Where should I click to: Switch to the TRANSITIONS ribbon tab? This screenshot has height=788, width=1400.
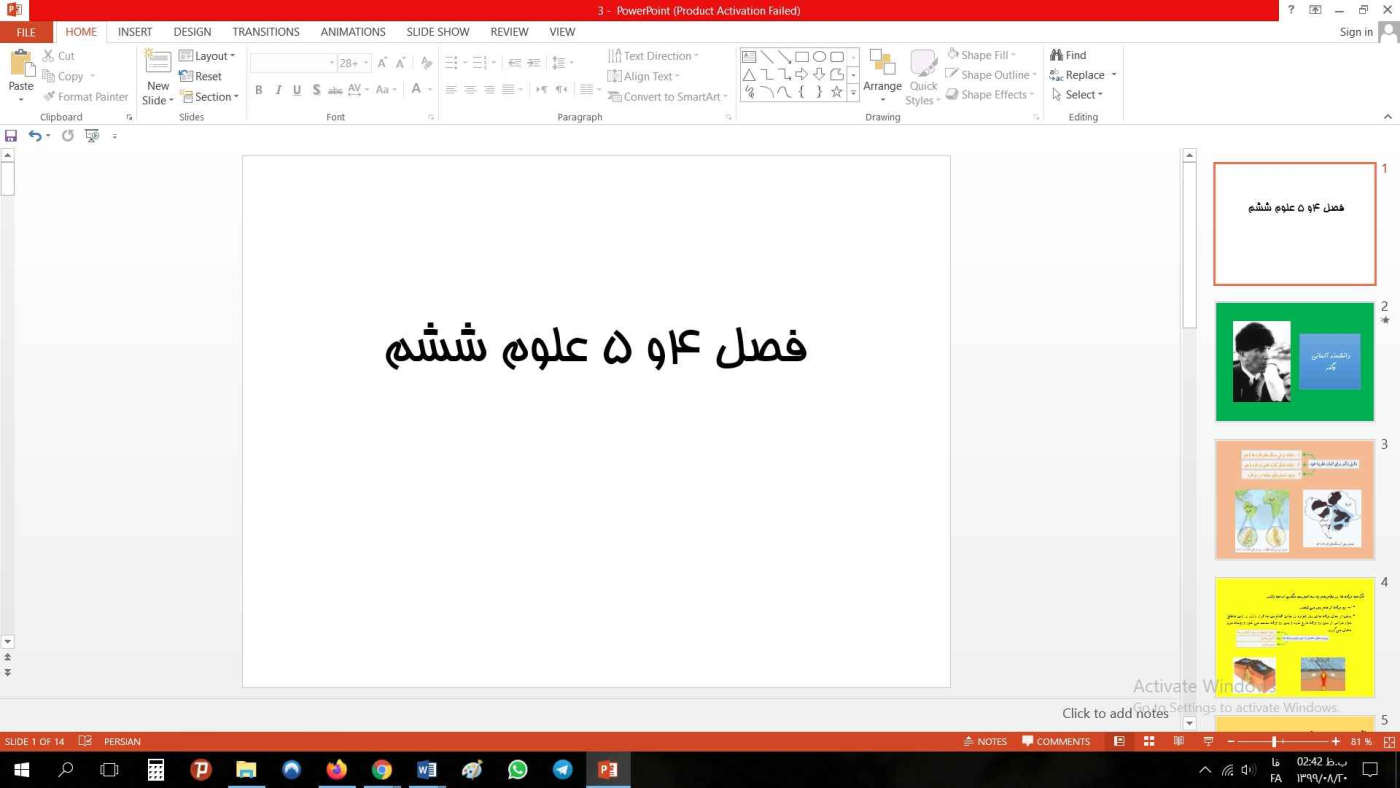265,32
